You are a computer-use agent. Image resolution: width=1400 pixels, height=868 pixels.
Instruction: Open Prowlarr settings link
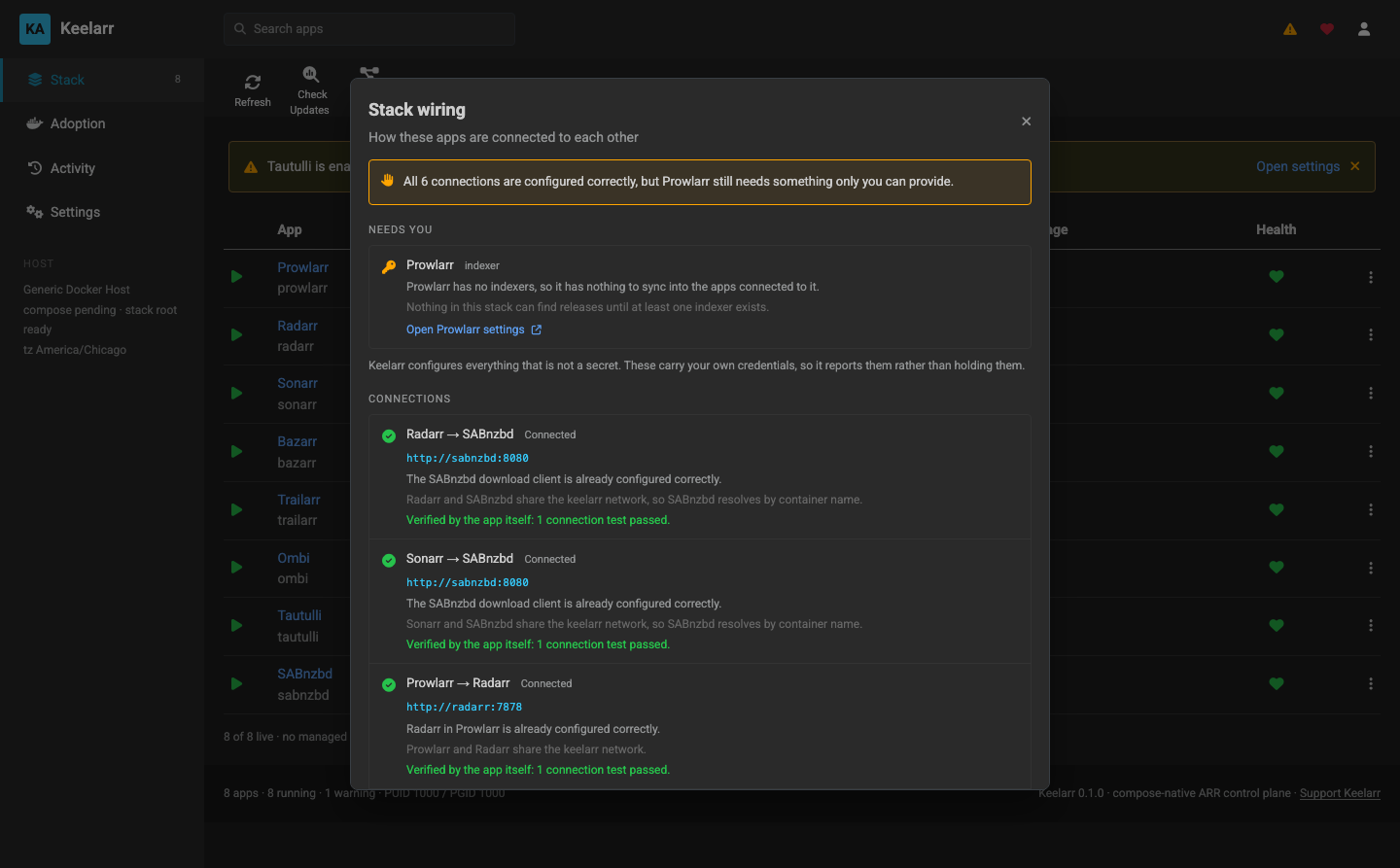473,330
